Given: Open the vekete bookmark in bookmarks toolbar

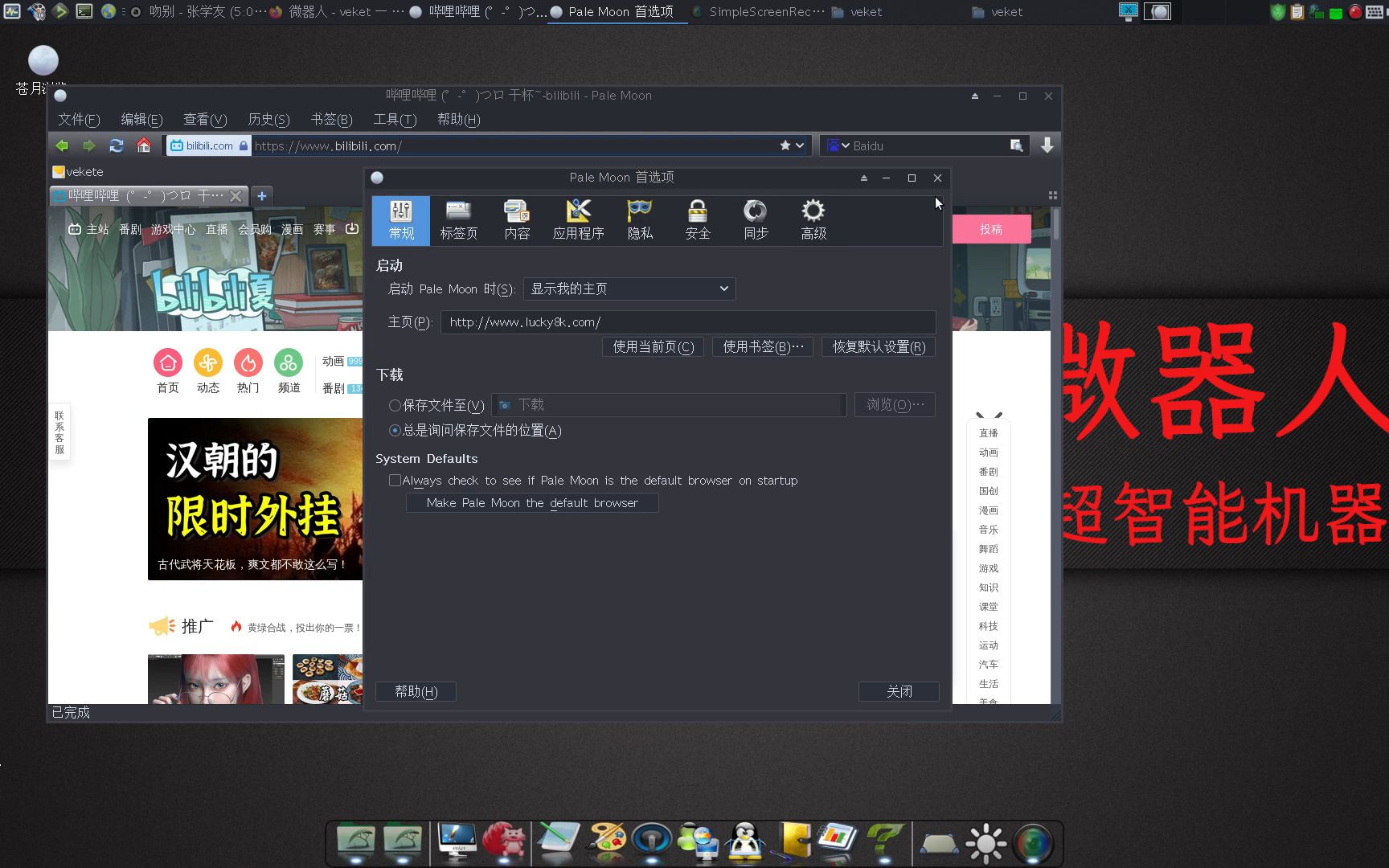Looking at the screenshot, I should [78, 171].
